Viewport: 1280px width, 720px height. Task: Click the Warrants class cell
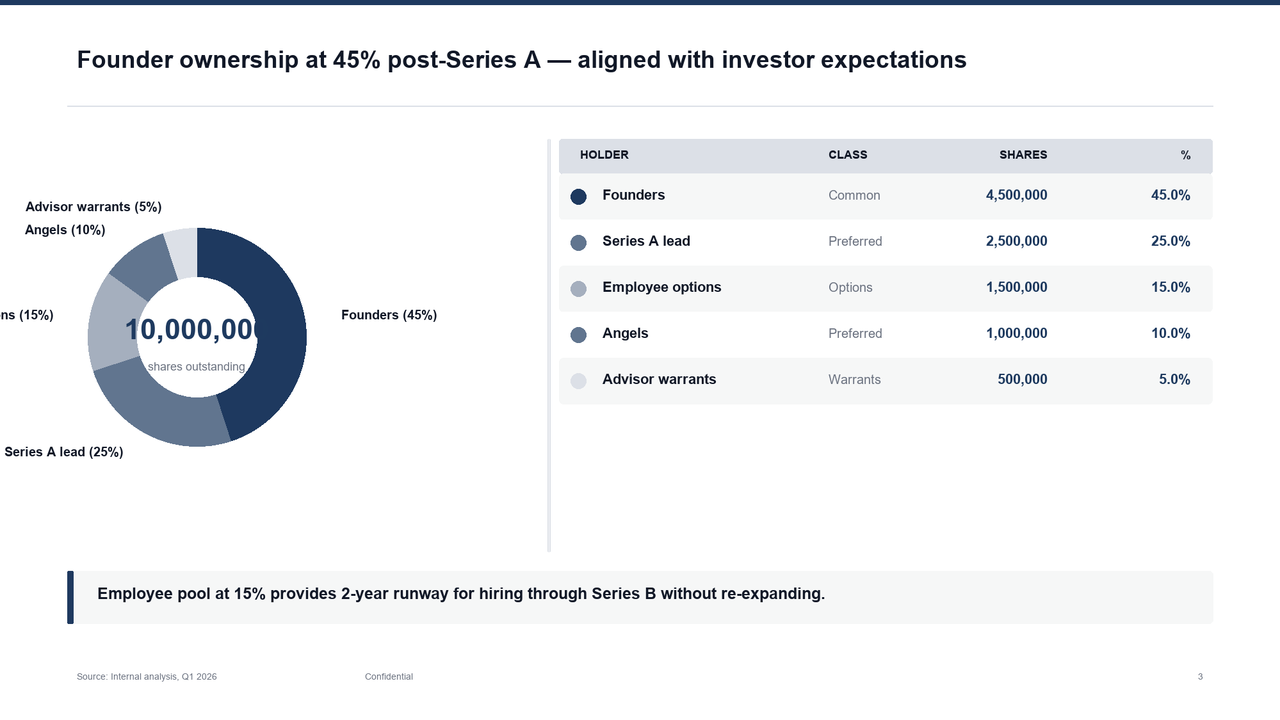[854, 379]
